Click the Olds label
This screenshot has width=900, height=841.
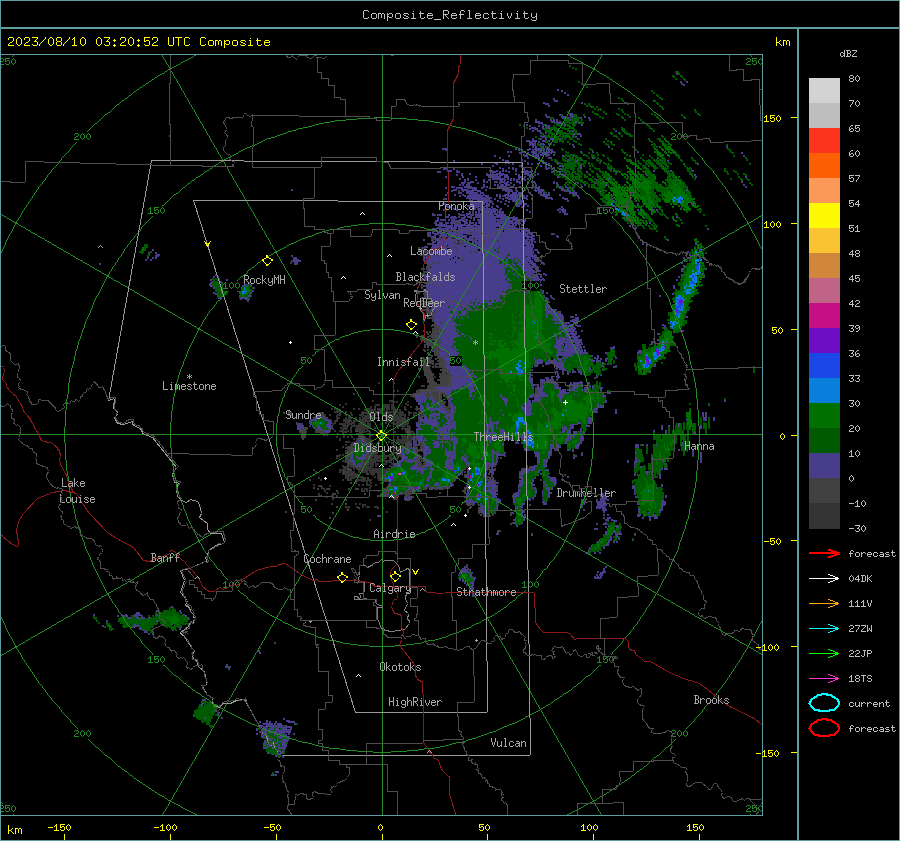pos(381,417)
